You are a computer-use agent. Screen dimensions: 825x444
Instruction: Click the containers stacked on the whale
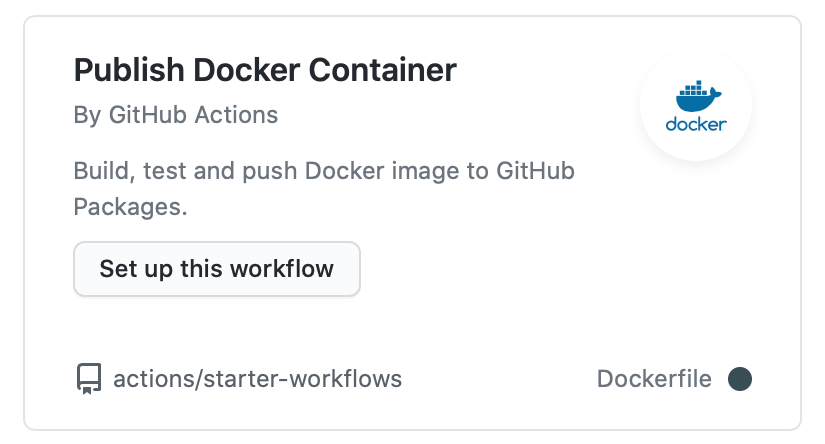[694, 88]
